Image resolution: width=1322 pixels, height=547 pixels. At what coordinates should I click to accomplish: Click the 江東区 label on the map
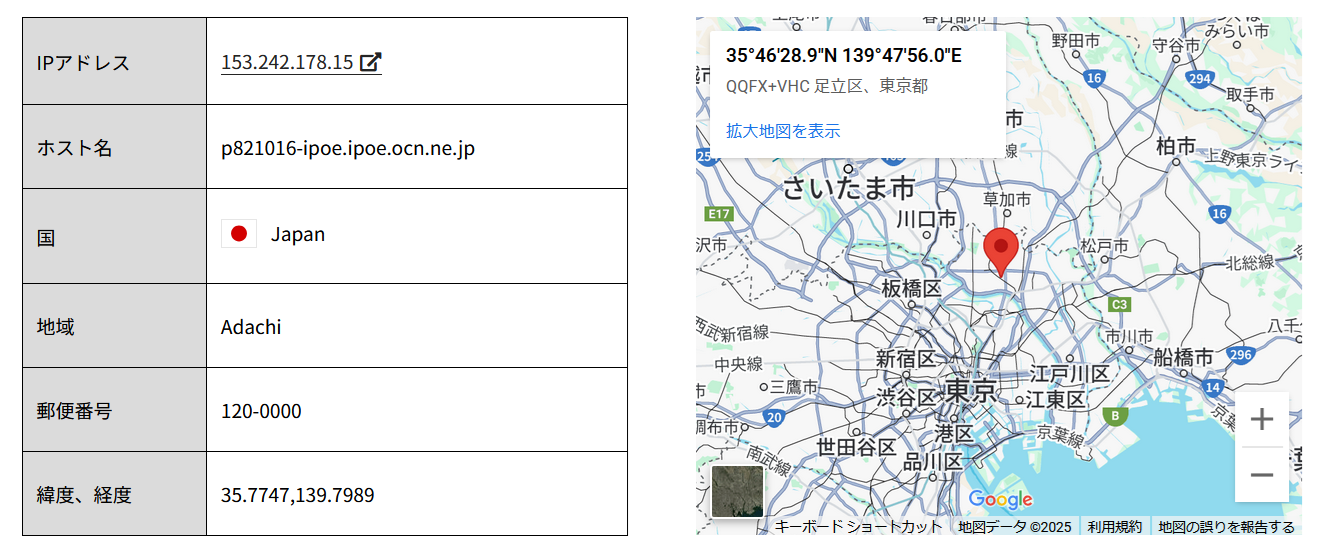tap(1055, 399)
